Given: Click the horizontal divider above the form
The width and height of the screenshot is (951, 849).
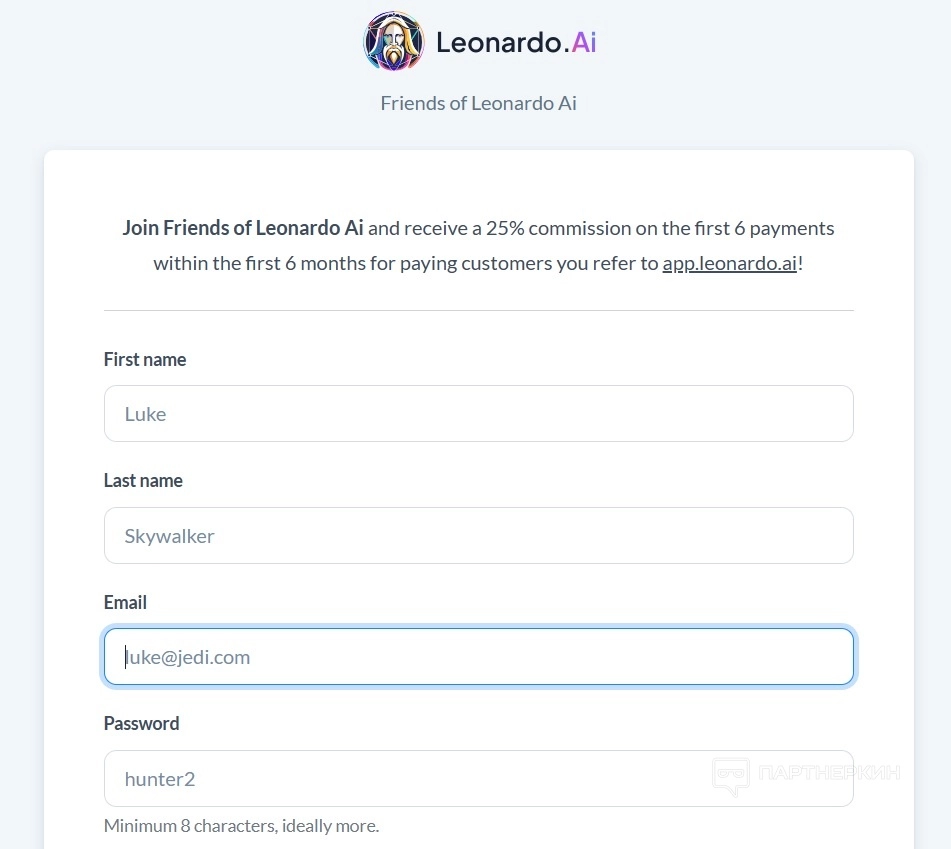Looking at the screenshot, I should pos(478,310).
